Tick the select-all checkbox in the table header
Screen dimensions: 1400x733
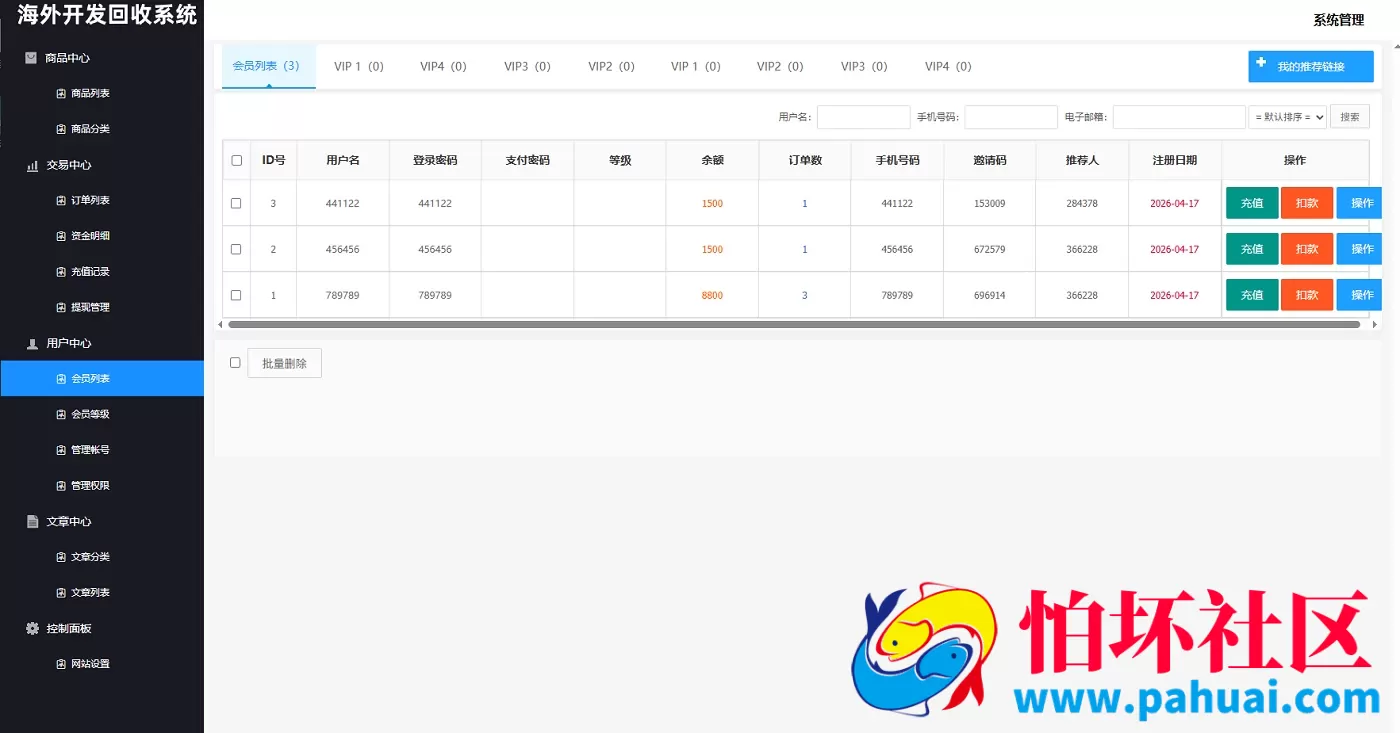click(x=237, y=160)
